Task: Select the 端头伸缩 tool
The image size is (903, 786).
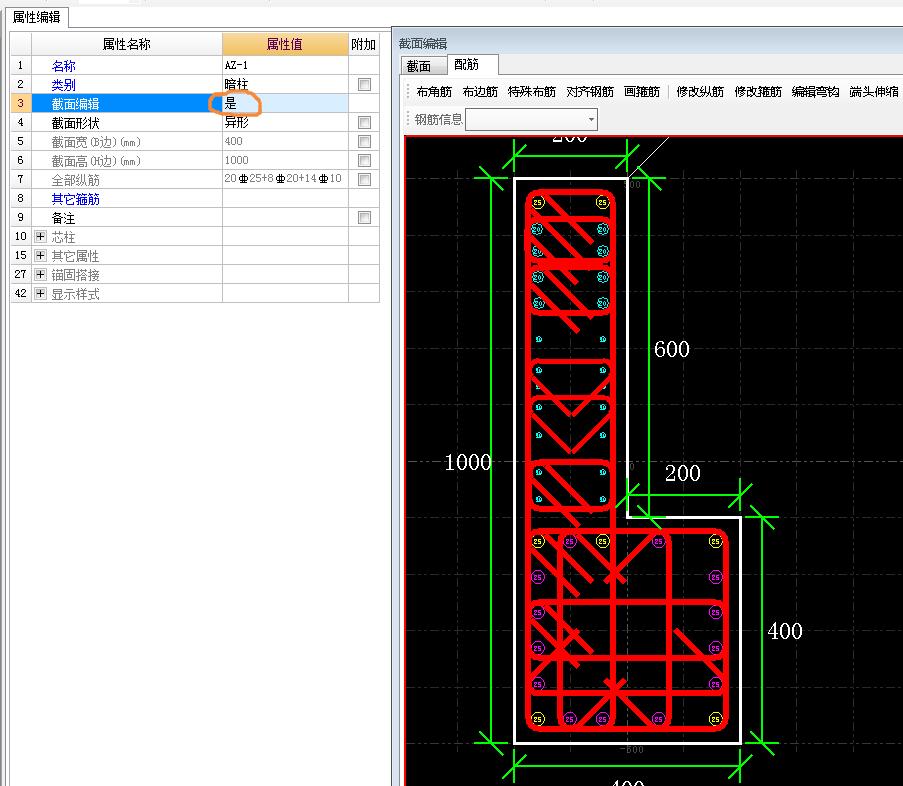Action: coord(874,92)
